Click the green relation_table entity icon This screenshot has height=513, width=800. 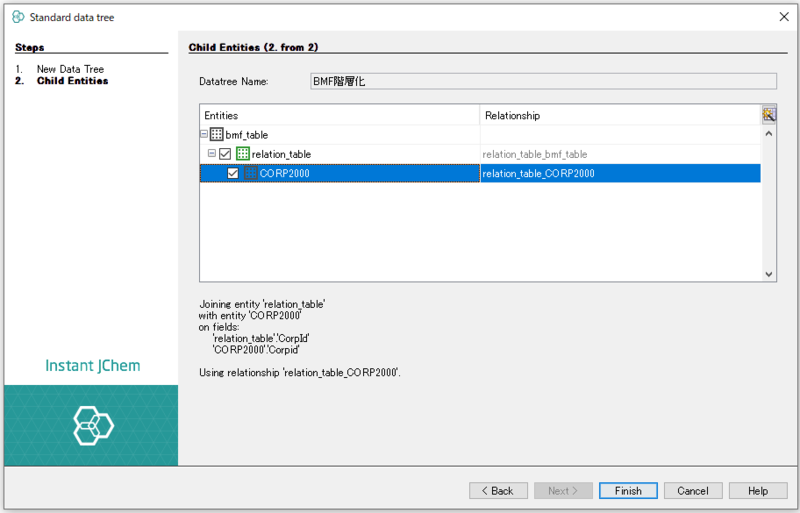tap(243, 154)
